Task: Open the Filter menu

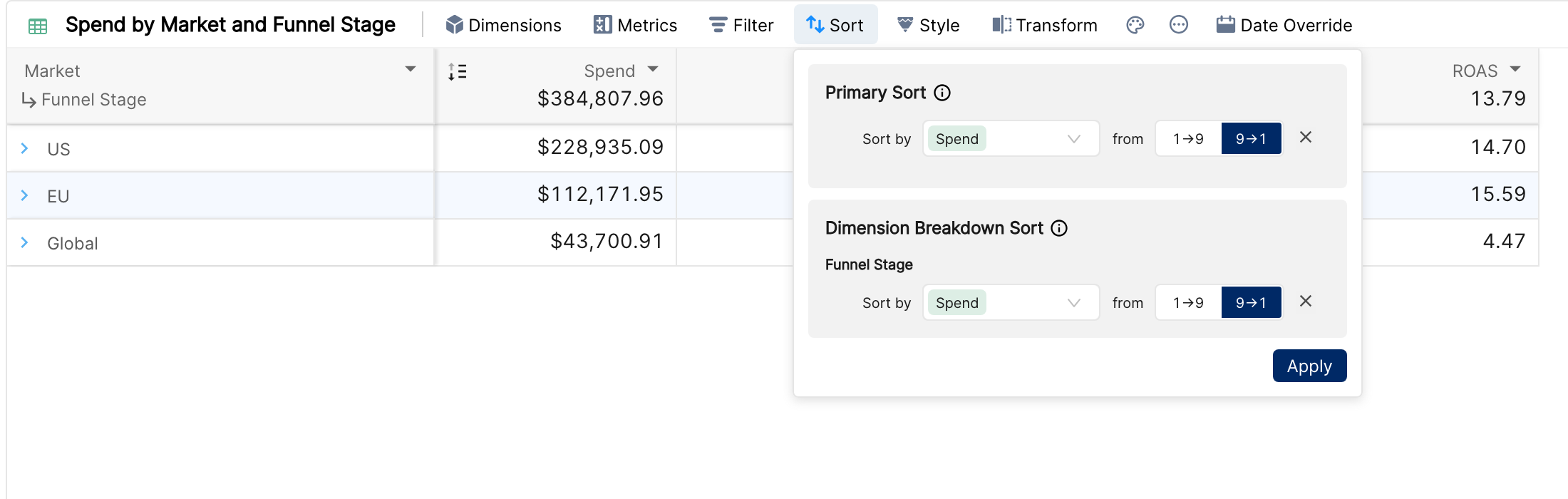Action: coord(741,25)
